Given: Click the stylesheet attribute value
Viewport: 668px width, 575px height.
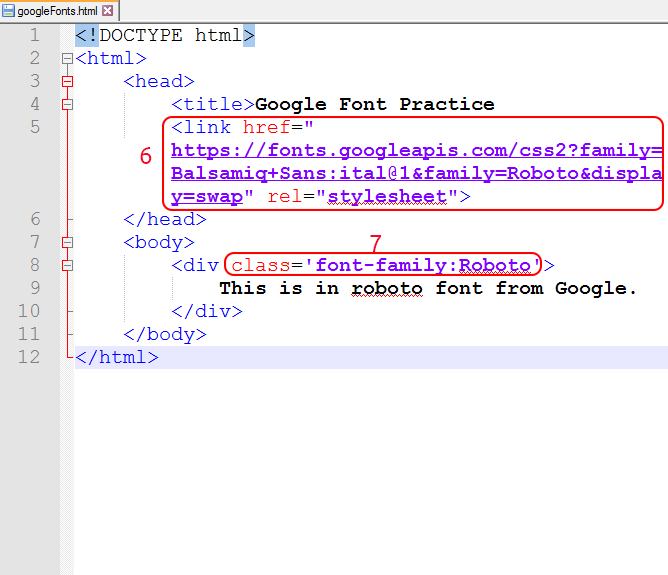Looking at the screenshot, I should (387, 196).
